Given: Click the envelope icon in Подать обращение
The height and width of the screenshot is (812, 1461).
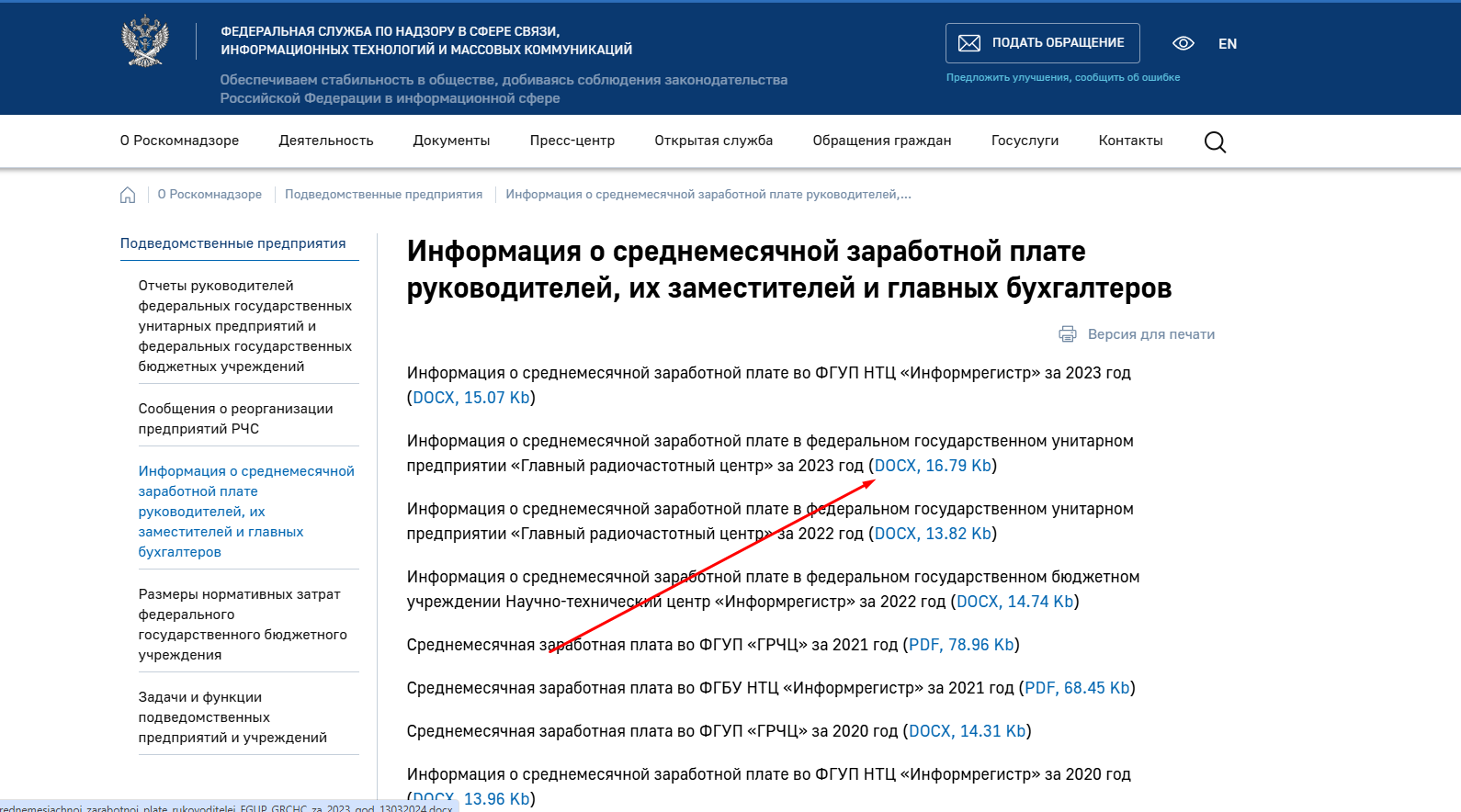Looking at the screenshot, I should pos(969,43).
